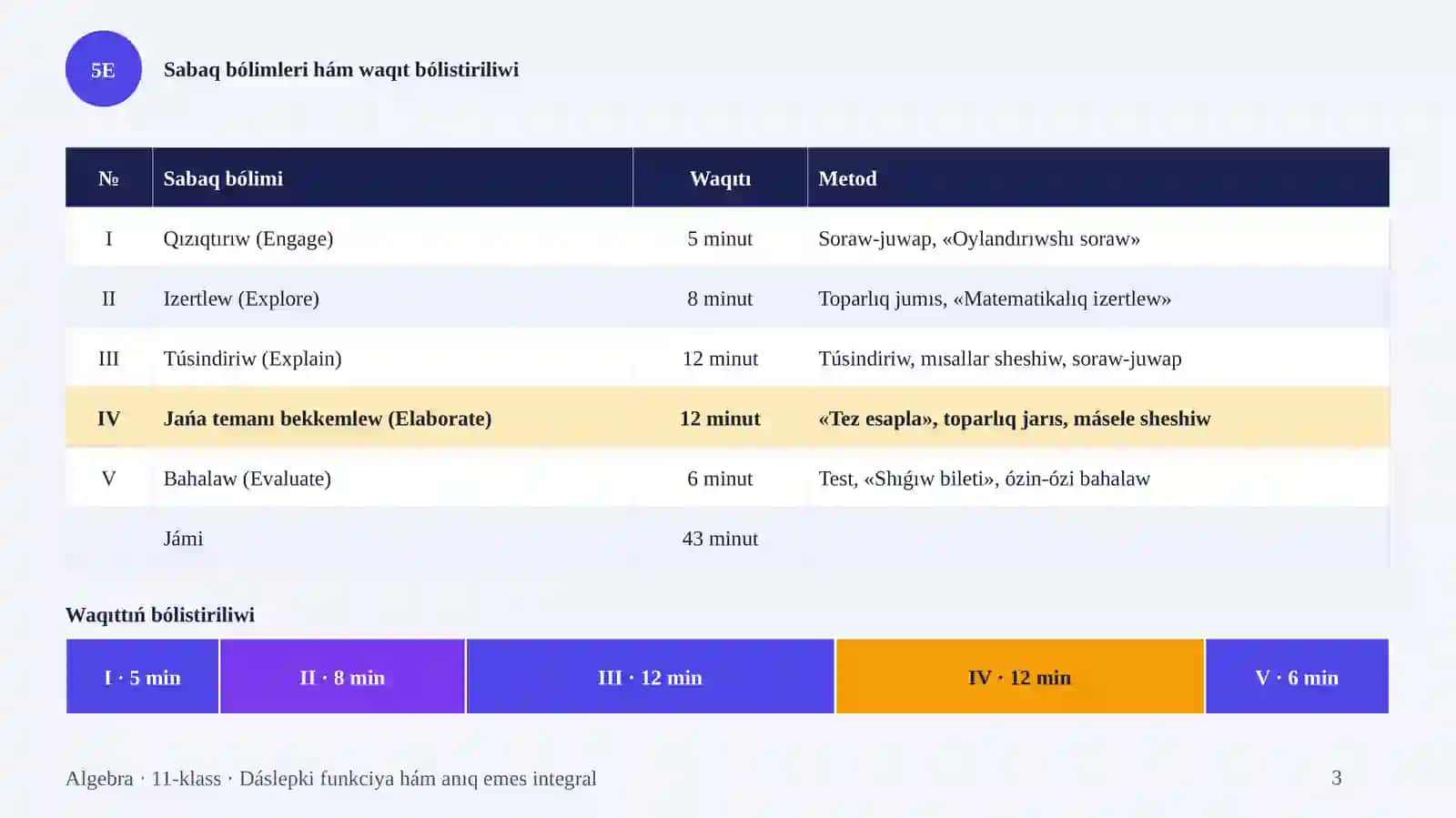The width and height of the screenshot is (1456, 818).
Task: Select the 'Qızıqtırıw (Engage)' cell
Action: point(392,238)
